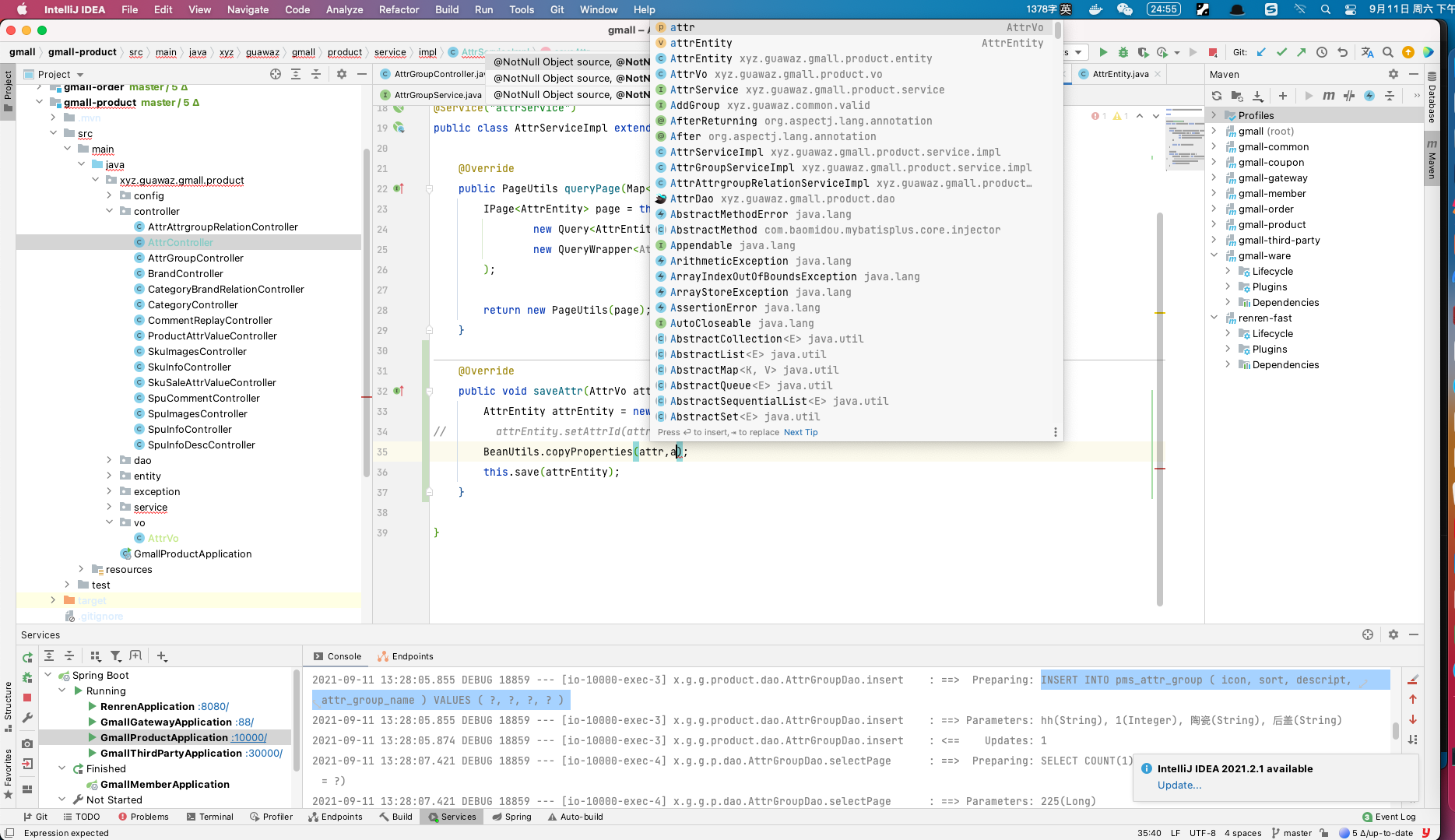
Task: Open the Problems tool window tab
Action: tap(144, 817)
